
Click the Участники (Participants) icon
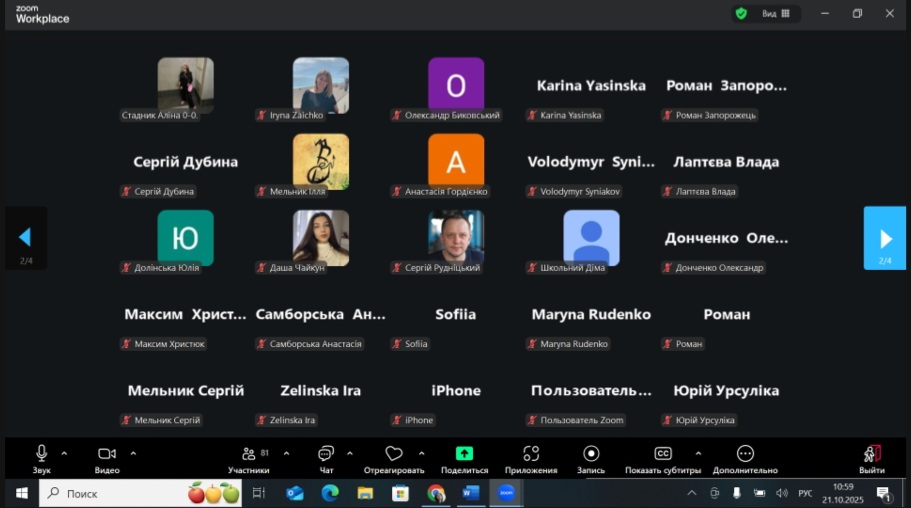pyautogui.click(x=249, y=454)
